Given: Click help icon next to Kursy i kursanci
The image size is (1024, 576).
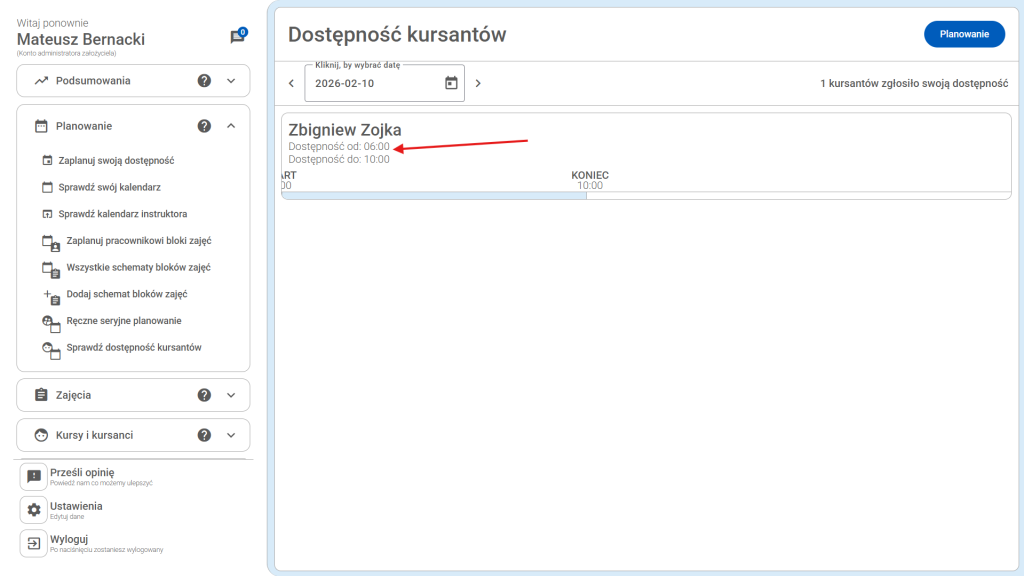Looking at the screenshot, I should [x=204, y=435].
